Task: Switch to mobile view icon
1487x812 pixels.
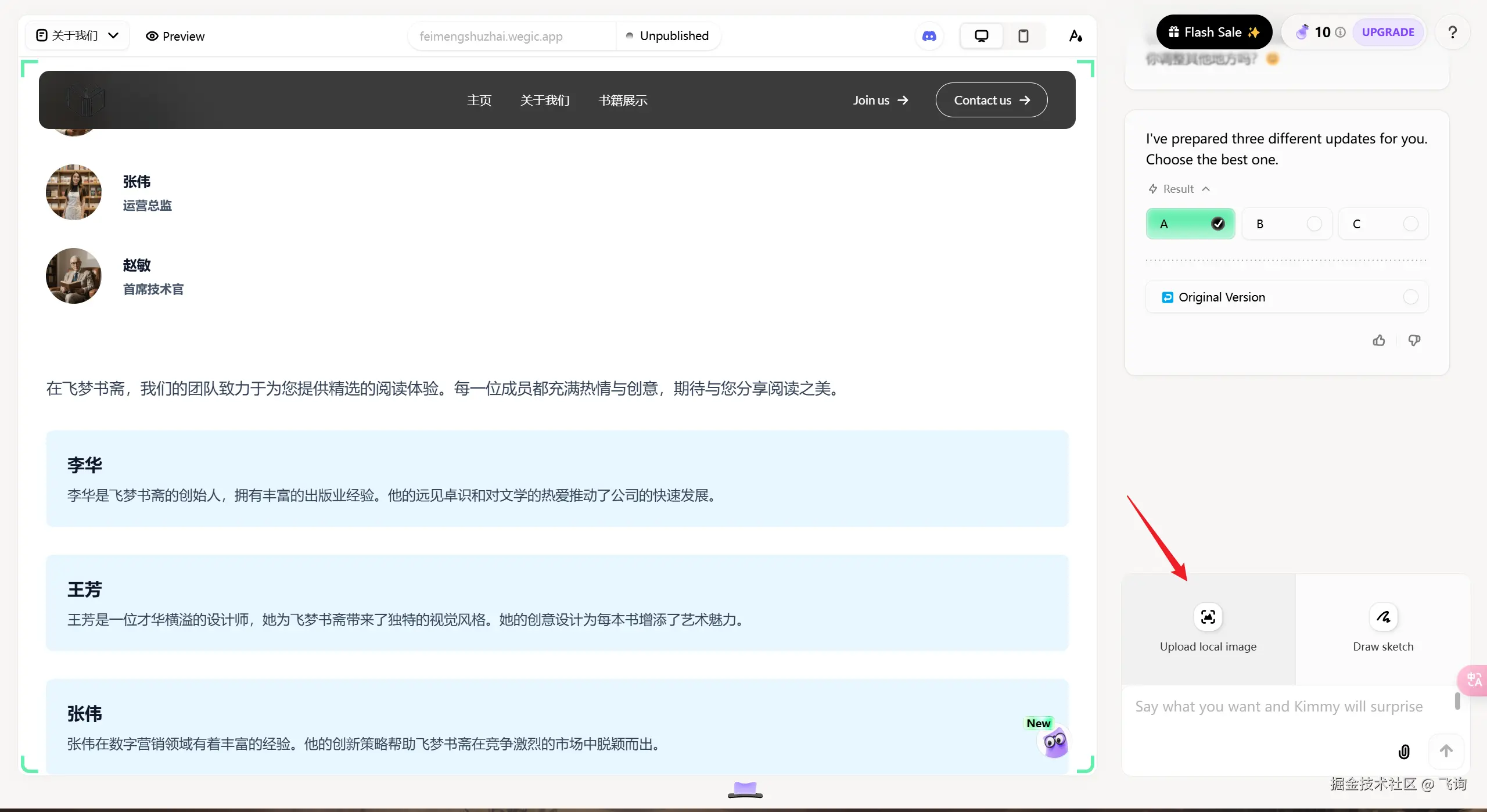Action: point(1023,36)
